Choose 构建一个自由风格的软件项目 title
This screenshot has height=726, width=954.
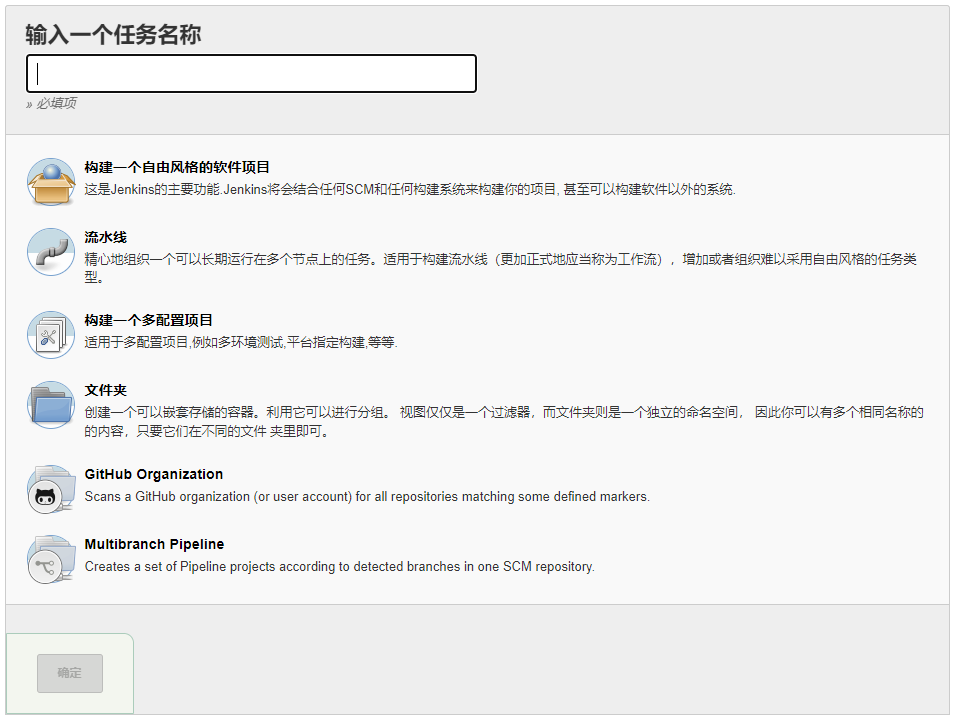[177, 167]
